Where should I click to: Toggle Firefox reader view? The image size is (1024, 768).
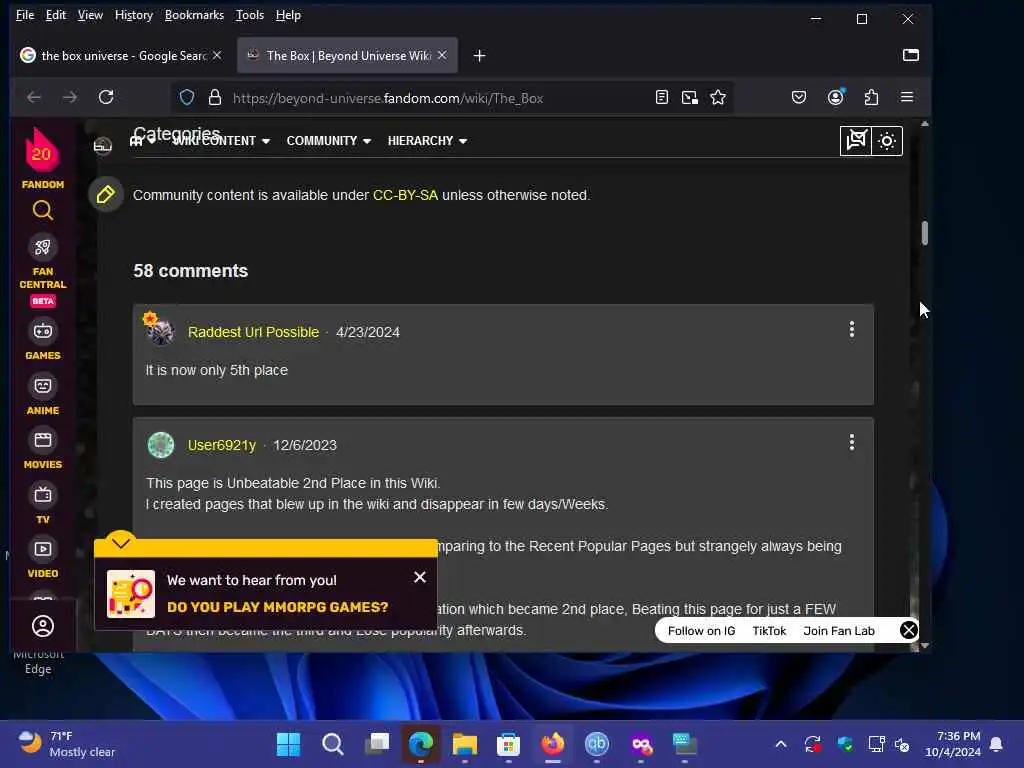(x=662, y=97)
